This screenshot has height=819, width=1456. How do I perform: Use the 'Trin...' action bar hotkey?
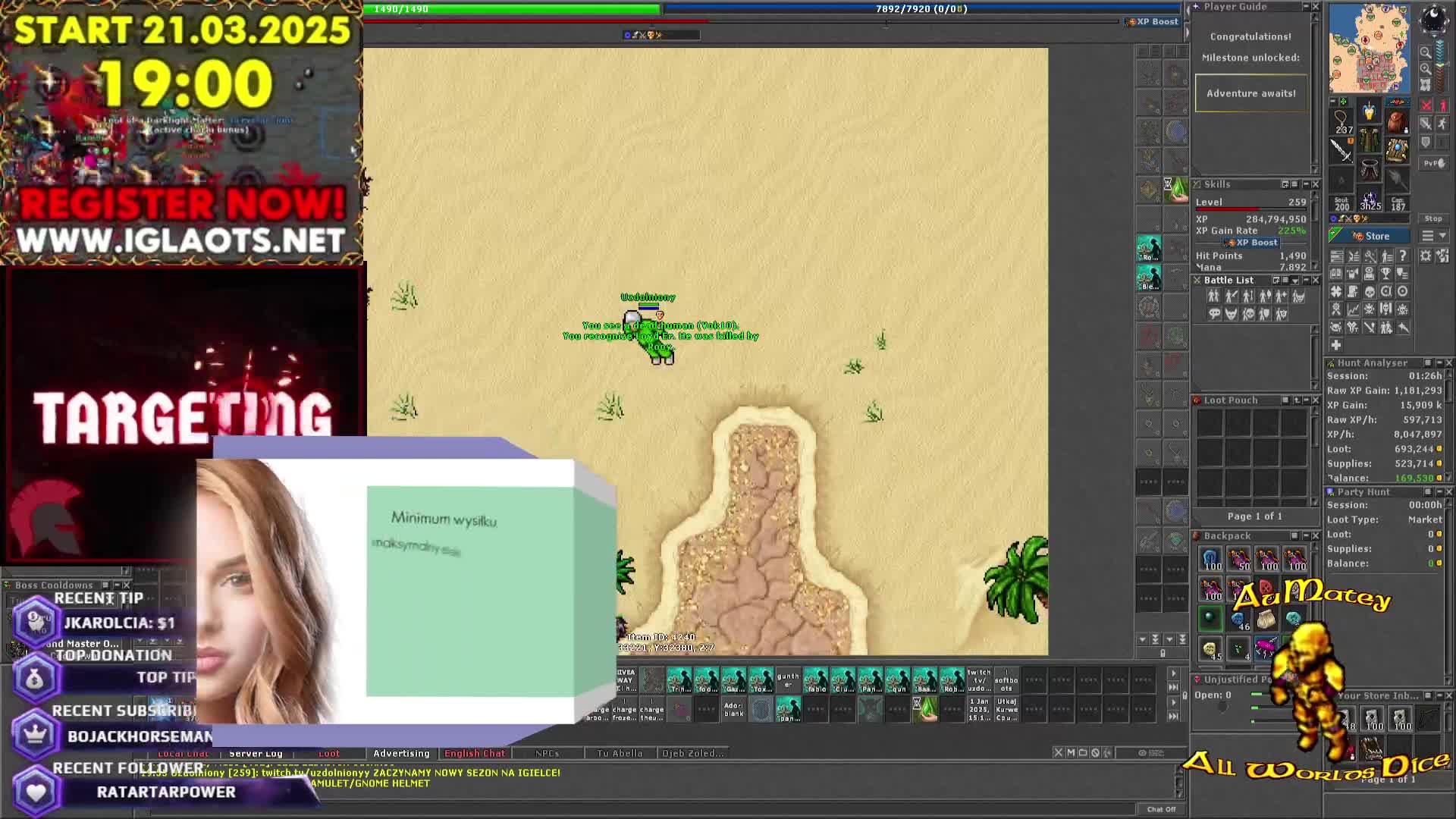click(679, 680)
